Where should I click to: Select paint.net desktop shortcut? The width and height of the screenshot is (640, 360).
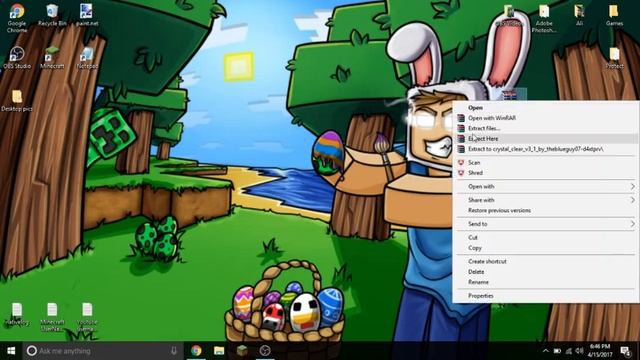click(x=87, y=16)
